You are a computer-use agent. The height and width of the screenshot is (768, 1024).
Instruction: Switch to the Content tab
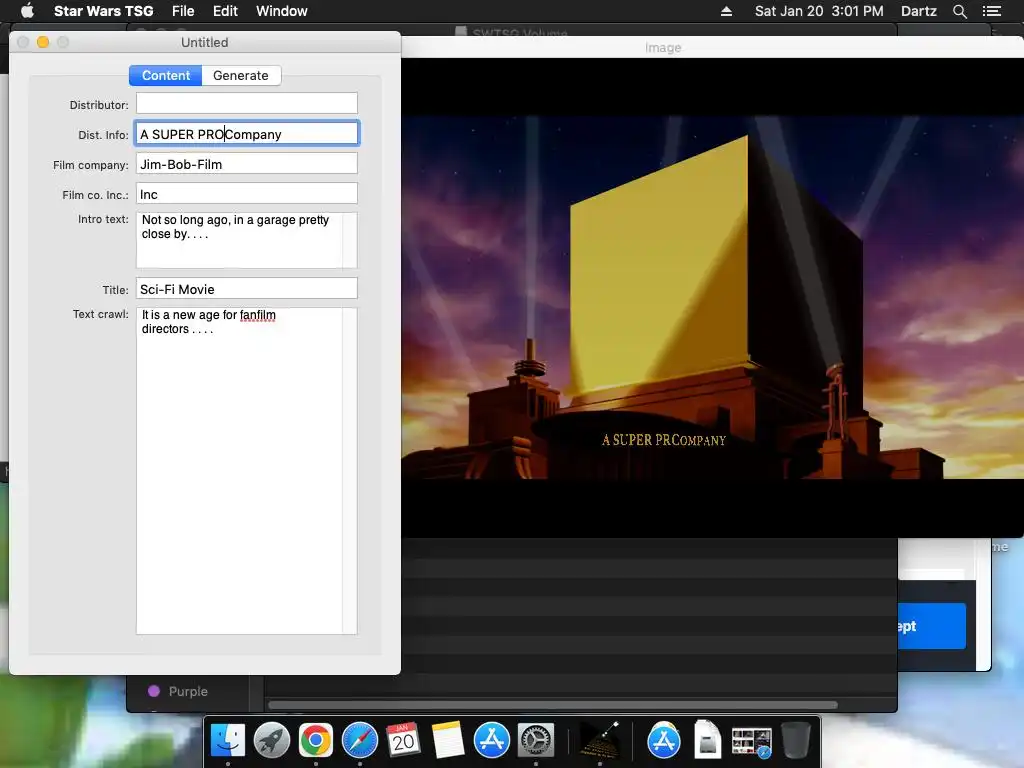(x=166, y=75)
